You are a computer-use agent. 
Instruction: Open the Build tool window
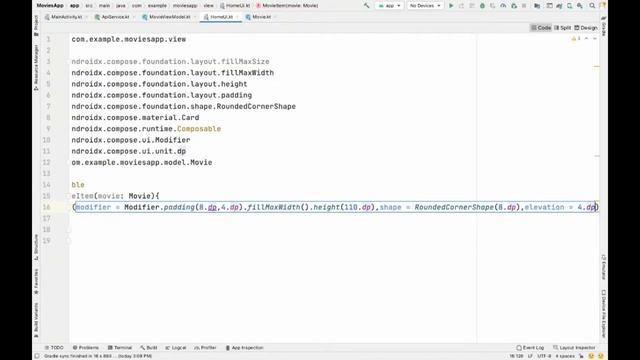click(x=149, y=348)
